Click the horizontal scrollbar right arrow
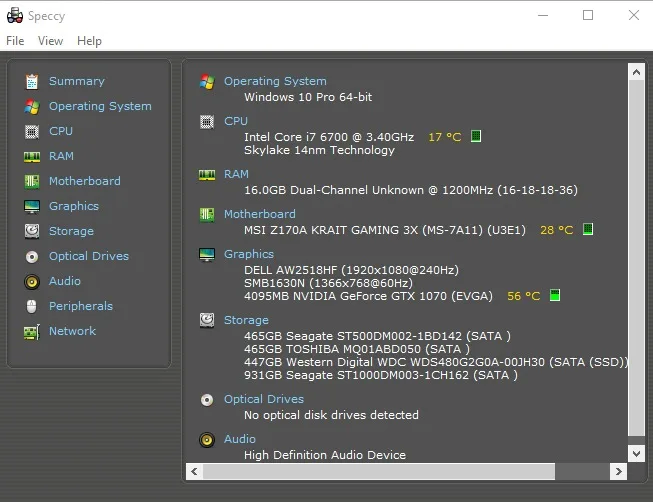 618,472
